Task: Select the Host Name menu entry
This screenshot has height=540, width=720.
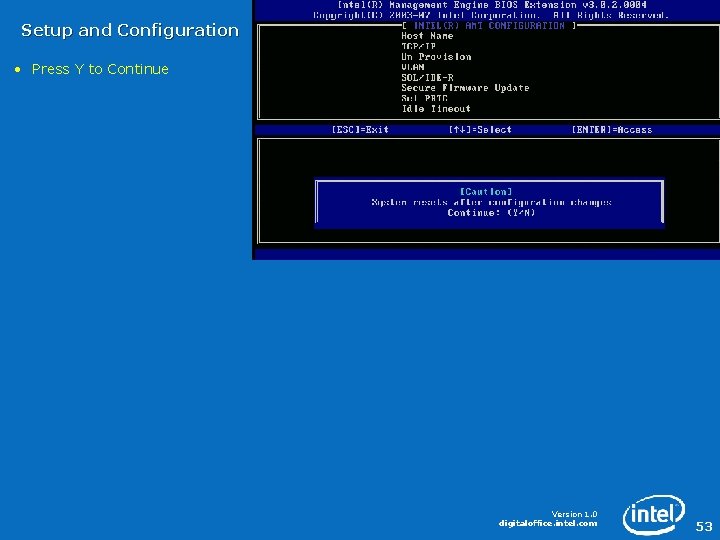Action: (427, 36)
